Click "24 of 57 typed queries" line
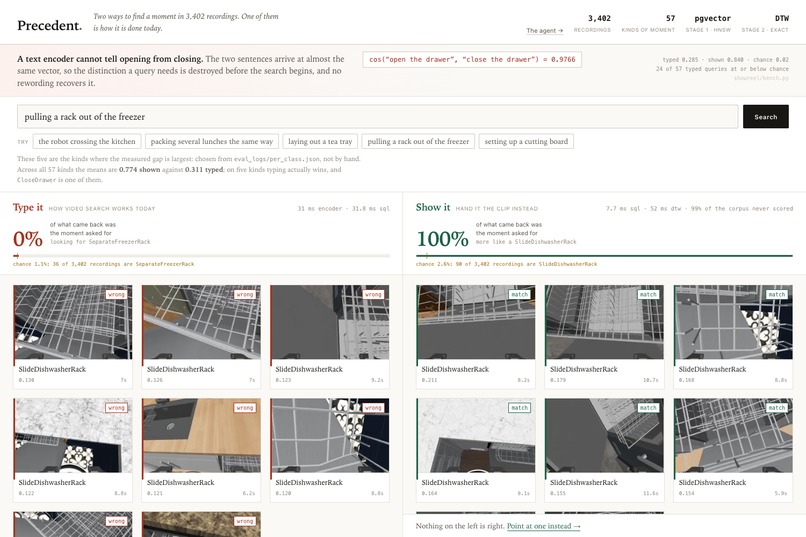806x537 pixels. point(722,69)
